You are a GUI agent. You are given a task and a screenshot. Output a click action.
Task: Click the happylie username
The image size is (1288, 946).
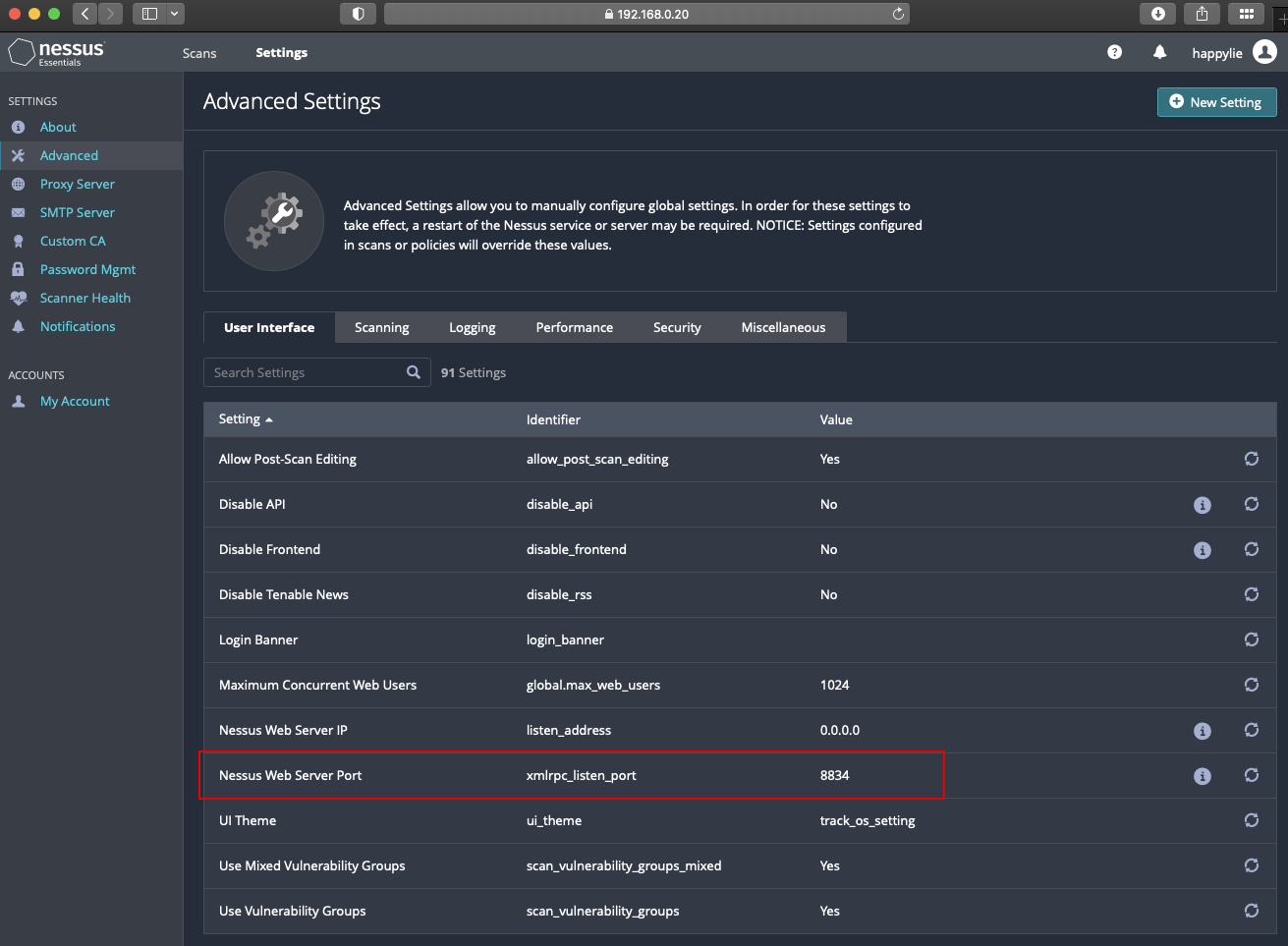pyautogui.click(x=1217, y=53)
